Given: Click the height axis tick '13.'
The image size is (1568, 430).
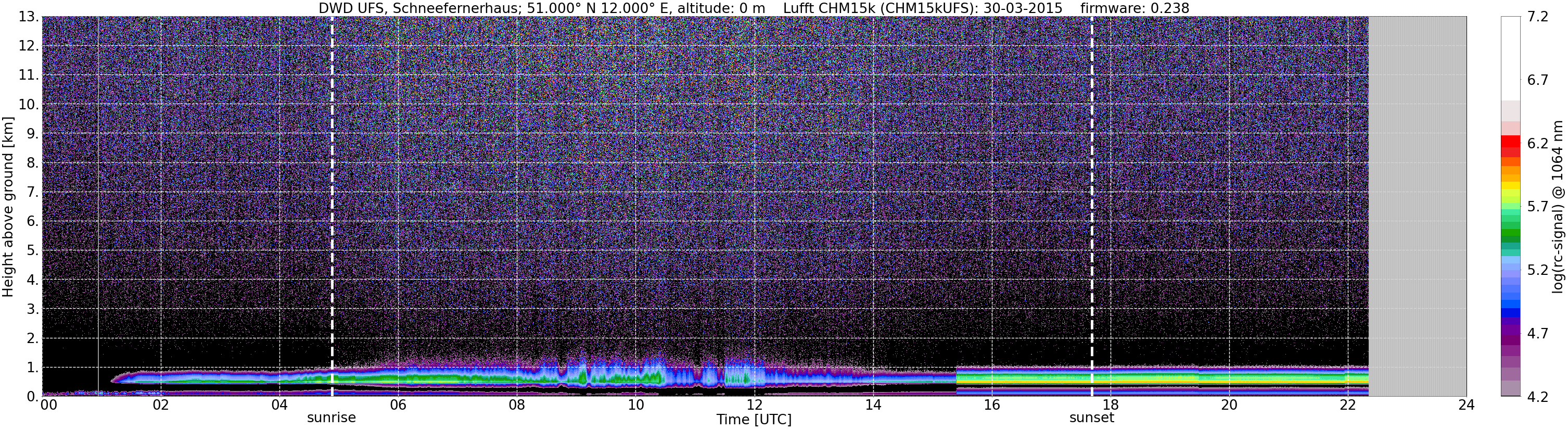Looking at the screenshot, I should coord(29,17).
